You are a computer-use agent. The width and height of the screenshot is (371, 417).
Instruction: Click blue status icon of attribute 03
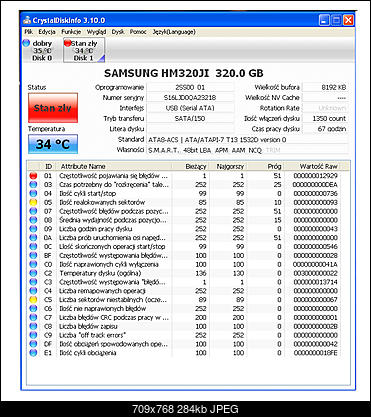click(33, 185)
